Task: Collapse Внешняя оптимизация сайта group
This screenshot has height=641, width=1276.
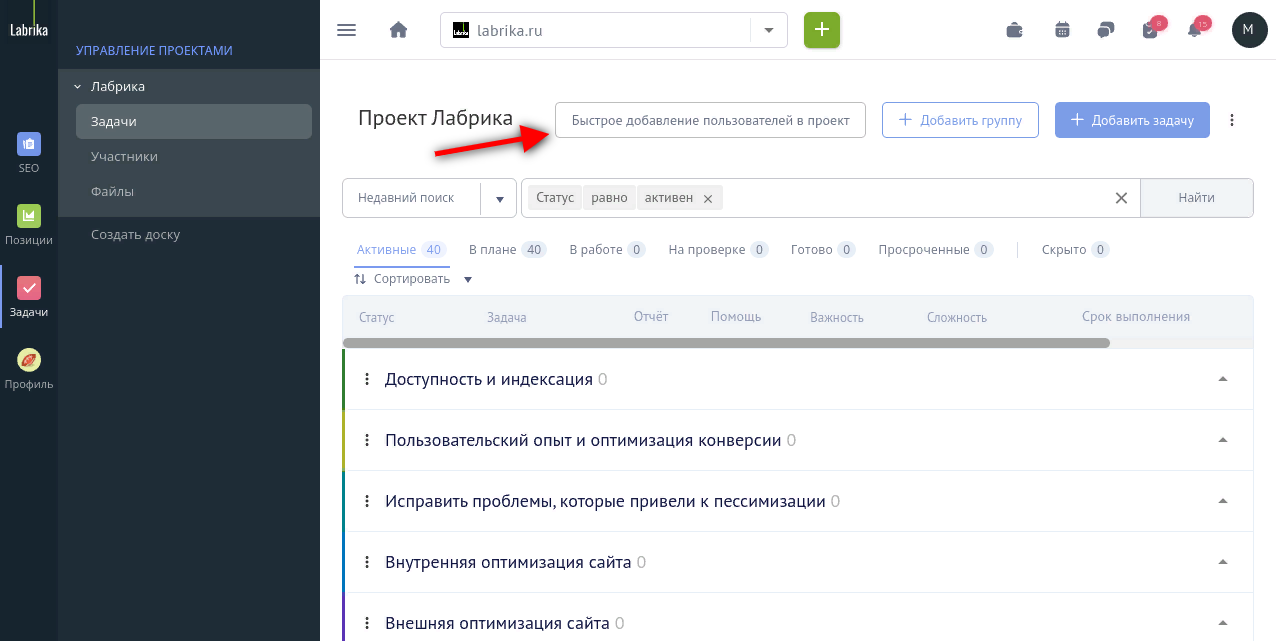Action: (1222, 623)
